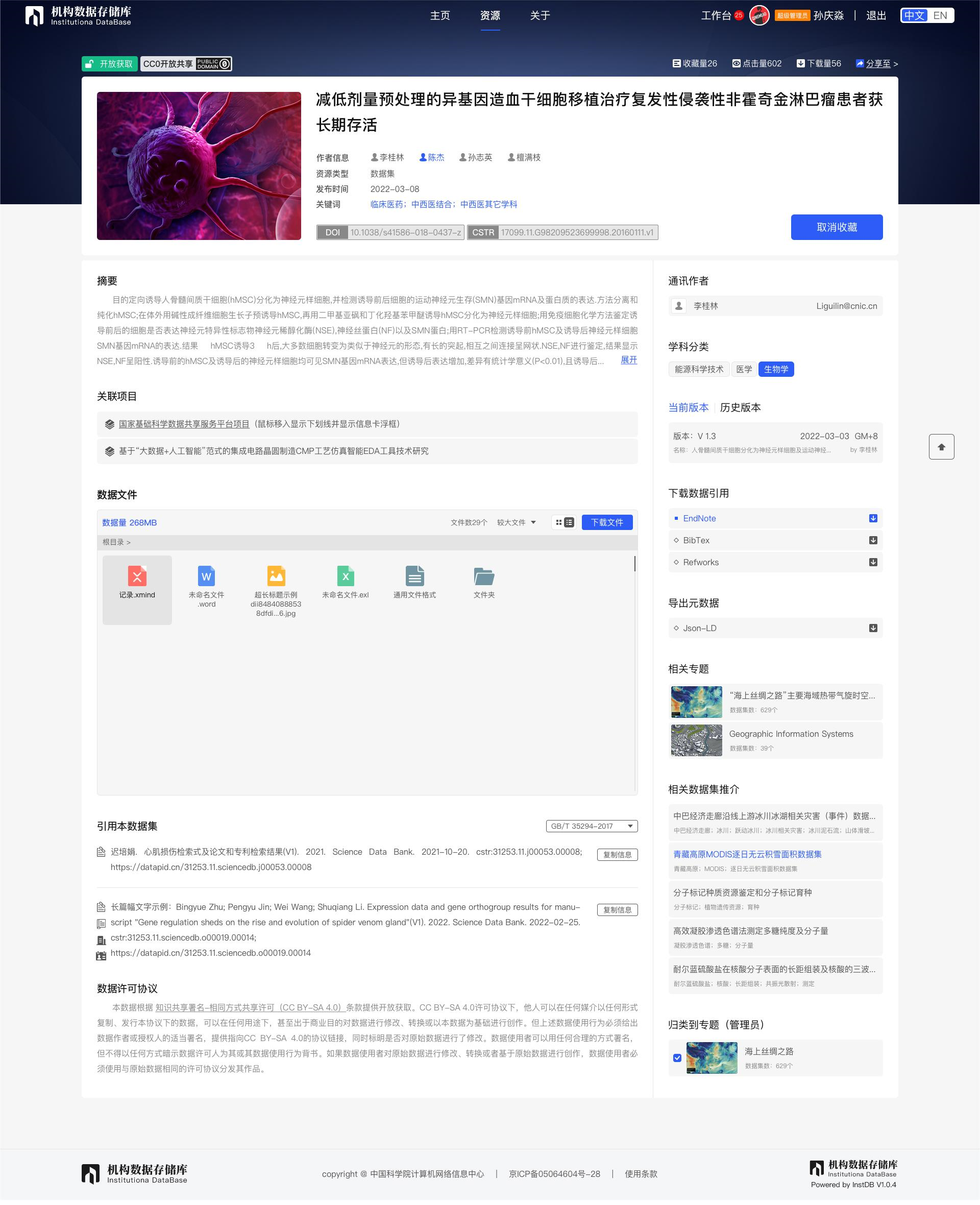Viewport: 980px width, 1205px height.
Task: Click the EndNote download icon
Action: pyautogui.click(x=873, y=518)
